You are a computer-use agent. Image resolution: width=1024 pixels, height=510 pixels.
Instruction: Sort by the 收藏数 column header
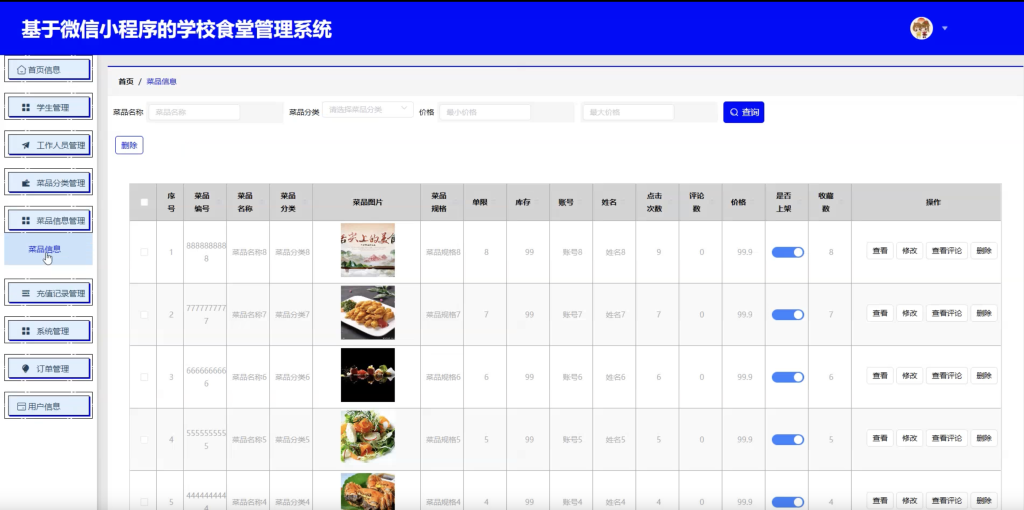829,202
